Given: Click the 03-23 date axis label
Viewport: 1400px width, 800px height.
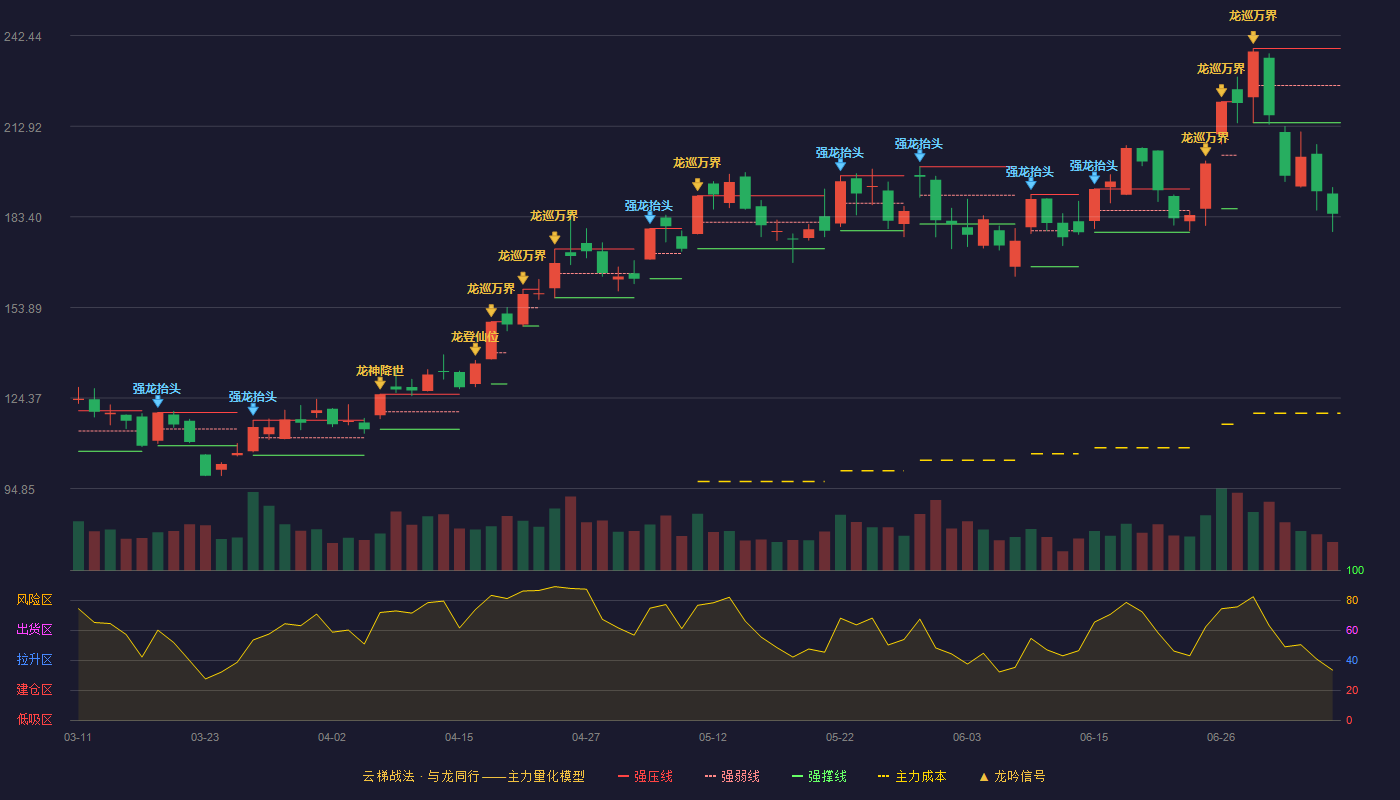Looking at the screenshot, I should click(205, 737).
